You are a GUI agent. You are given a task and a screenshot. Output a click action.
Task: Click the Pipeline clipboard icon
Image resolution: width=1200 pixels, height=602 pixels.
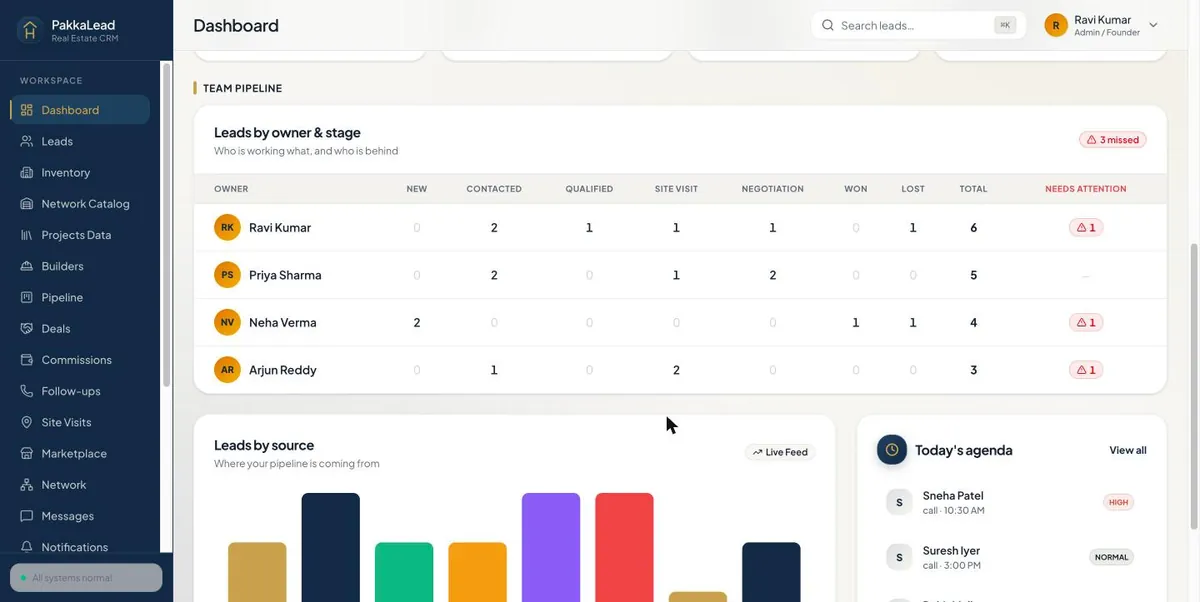point(27,297)
